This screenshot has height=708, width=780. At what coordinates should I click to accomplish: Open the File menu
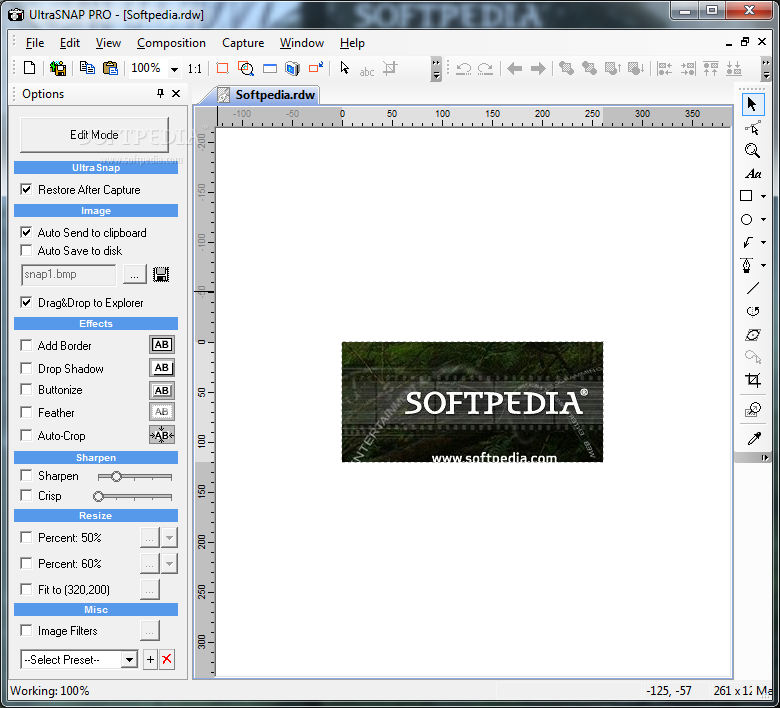(35, 43)
